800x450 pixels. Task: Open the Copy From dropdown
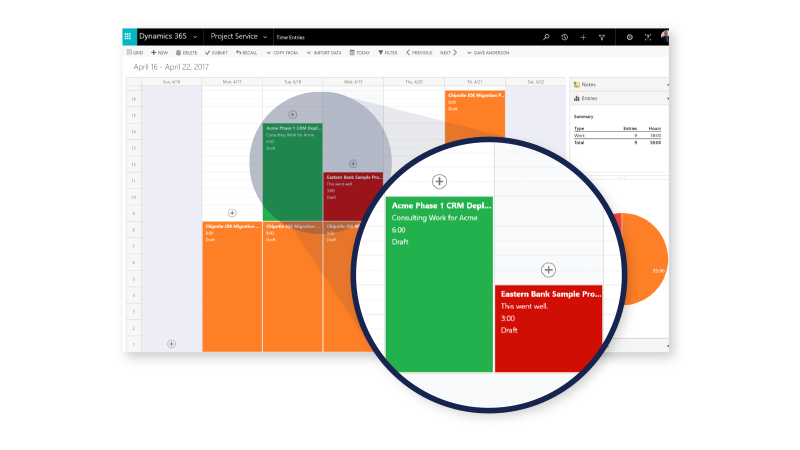[x=283, y=52]
